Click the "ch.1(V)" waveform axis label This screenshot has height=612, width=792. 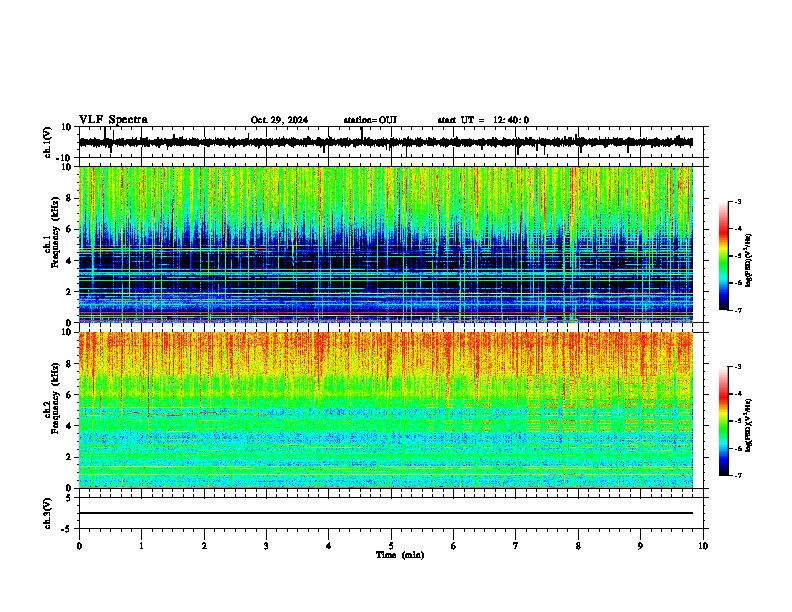point(48,142)
